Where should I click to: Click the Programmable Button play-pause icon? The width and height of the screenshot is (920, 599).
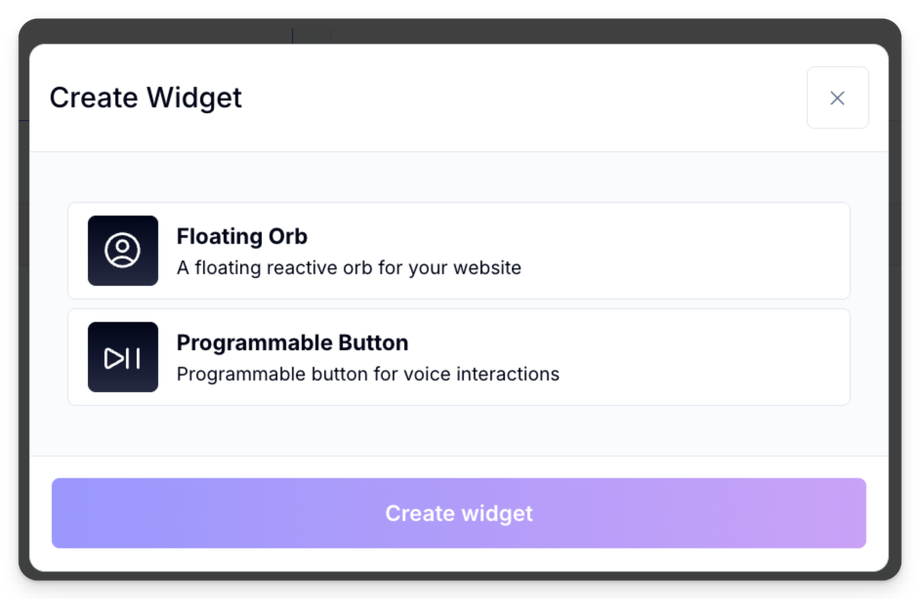123,357
